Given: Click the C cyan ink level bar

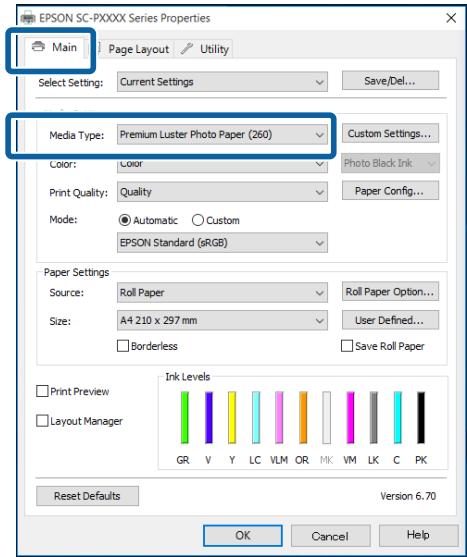Looking at the screenshot, I should [398, 417].
